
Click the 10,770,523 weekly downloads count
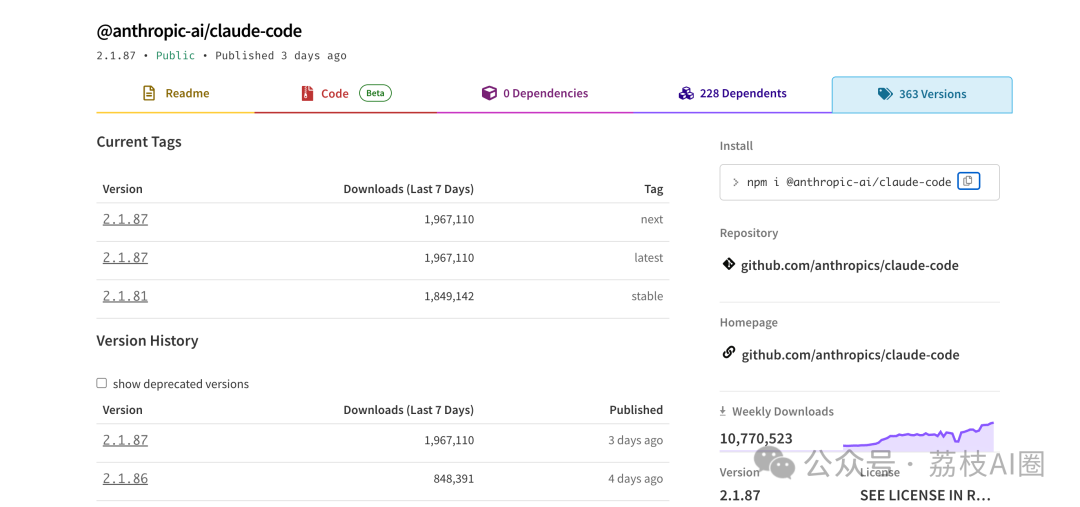pyautogui.click(x=756, y=438)
